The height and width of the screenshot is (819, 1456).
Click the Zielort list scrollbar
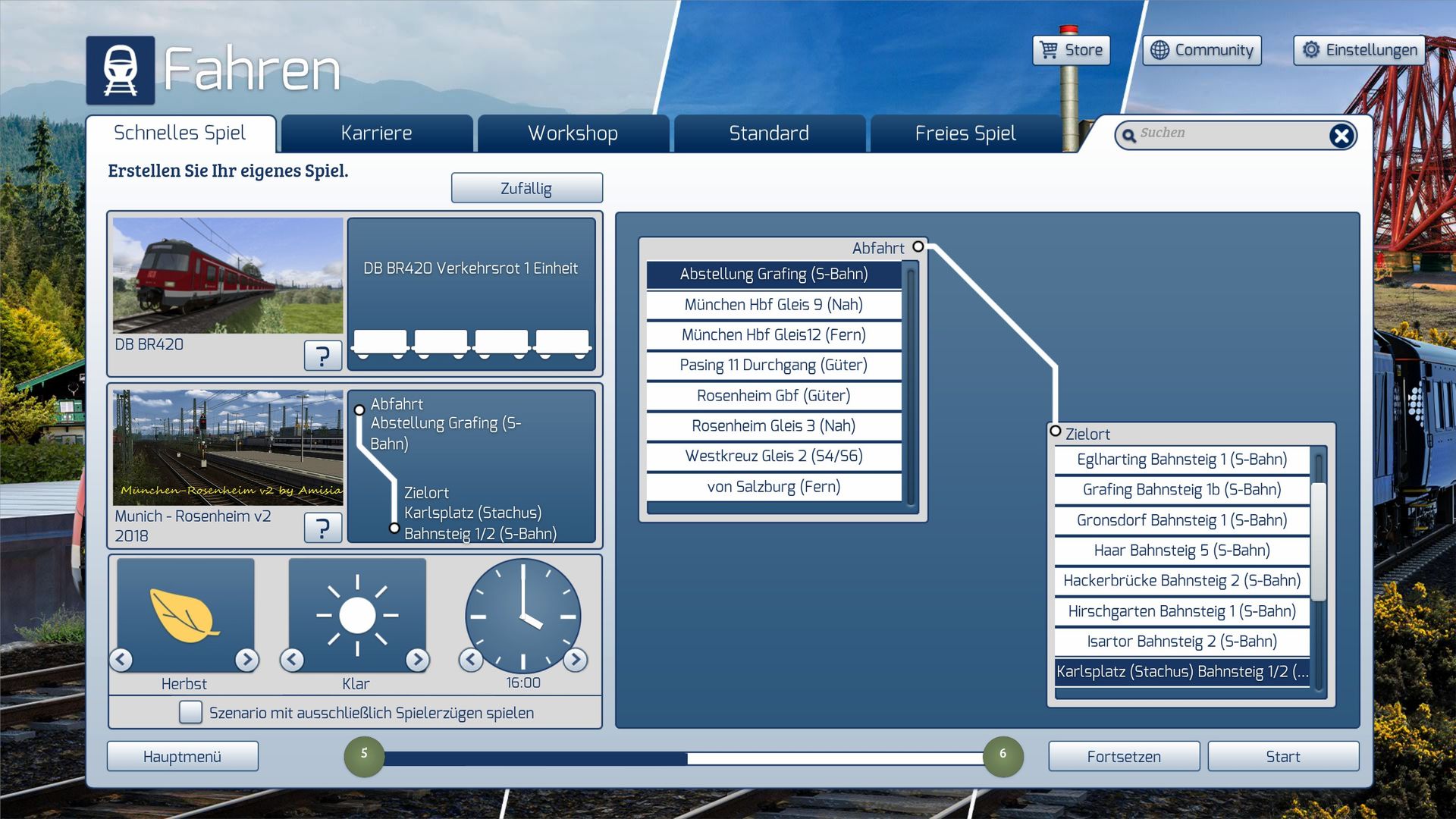(1318, 542)
